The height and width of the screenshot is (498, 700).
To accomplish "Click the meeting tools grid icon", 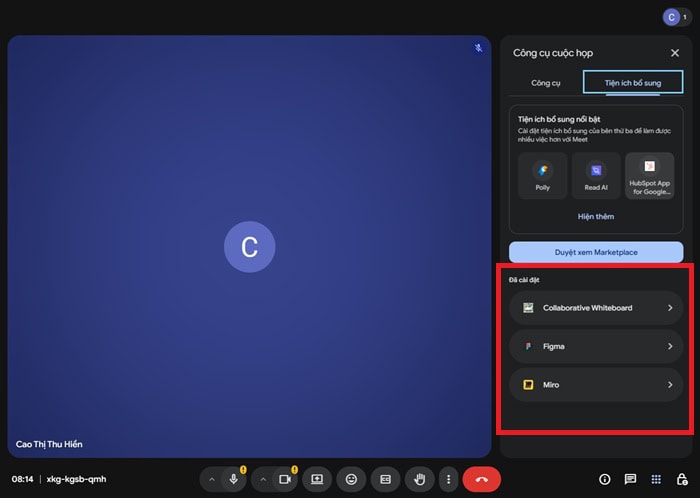I will [x=656, y=480].
